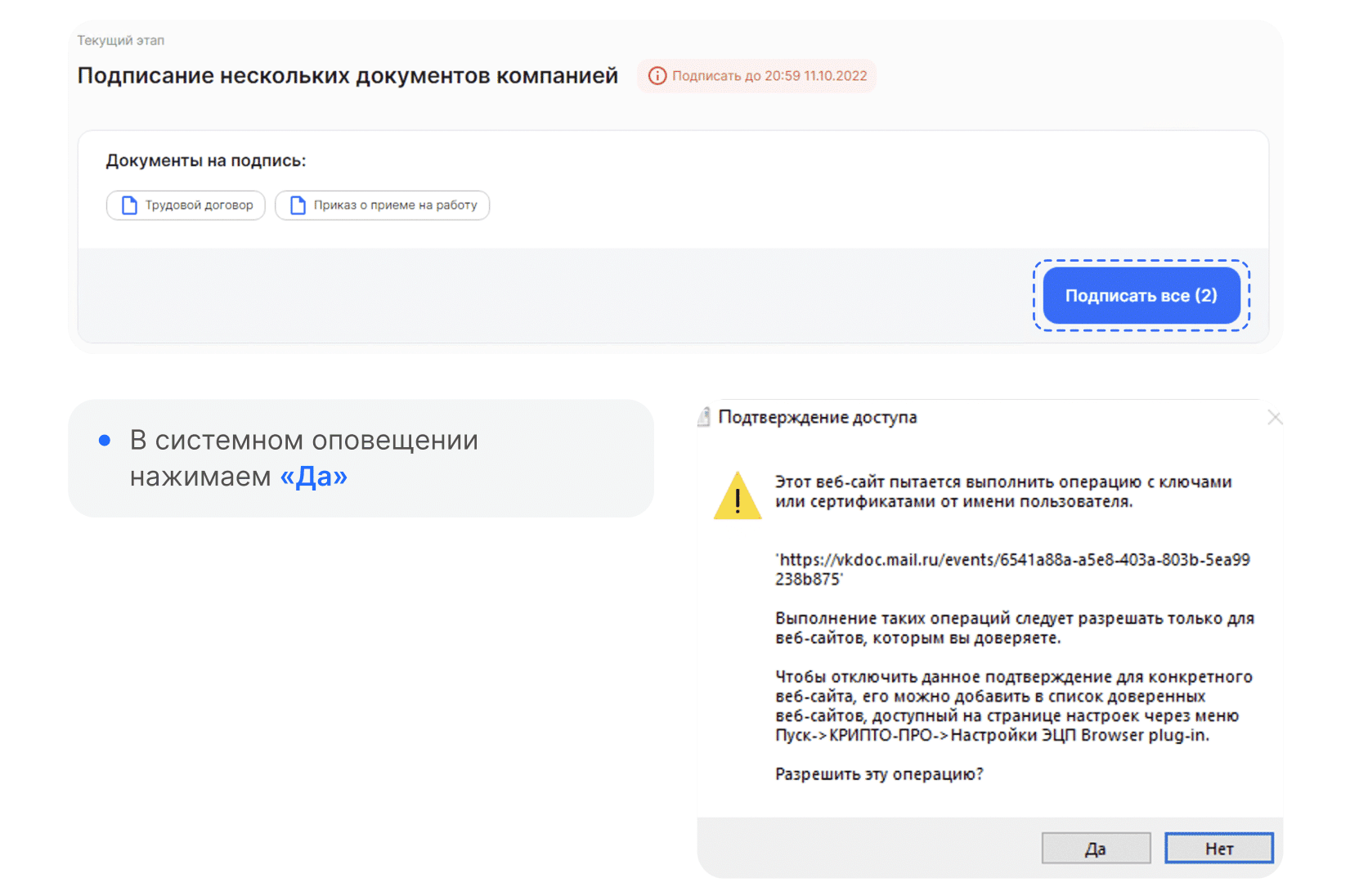1350x896 pixels.
Task: Click the blue "«Да»" text in the instruction
Action: 314,476
